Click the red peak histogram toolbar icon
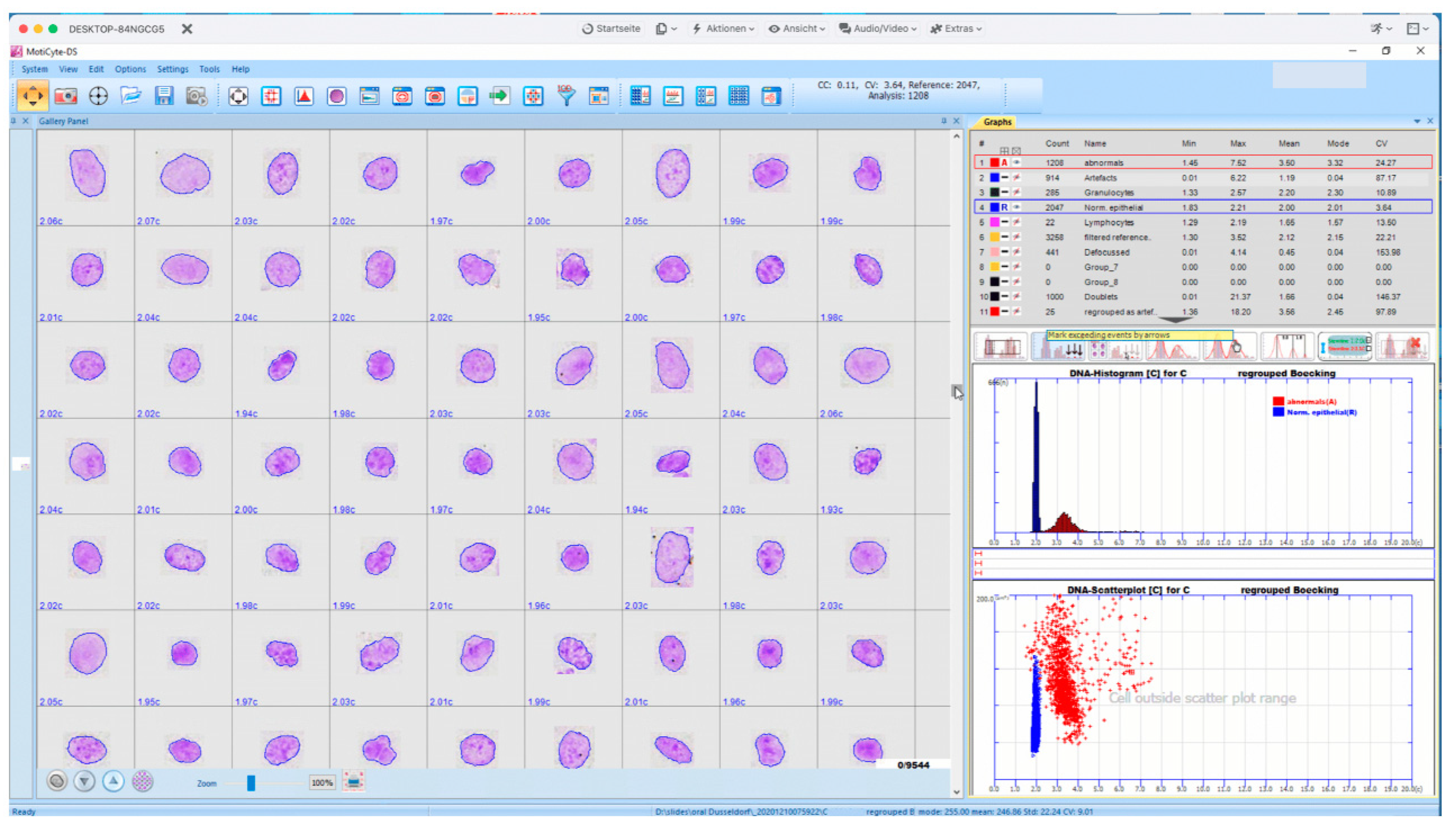Screen dimensions: 1456x828 point(304,96)
